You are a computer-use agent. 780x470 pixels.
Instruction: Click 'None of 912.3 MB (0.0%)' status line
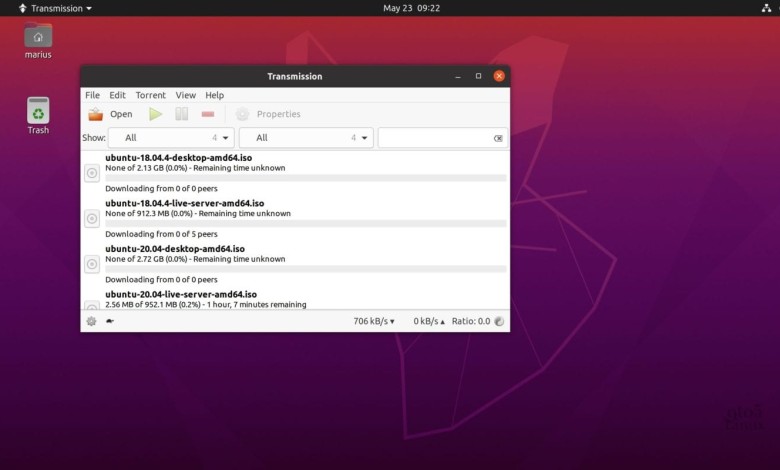[x=198, y=213]
